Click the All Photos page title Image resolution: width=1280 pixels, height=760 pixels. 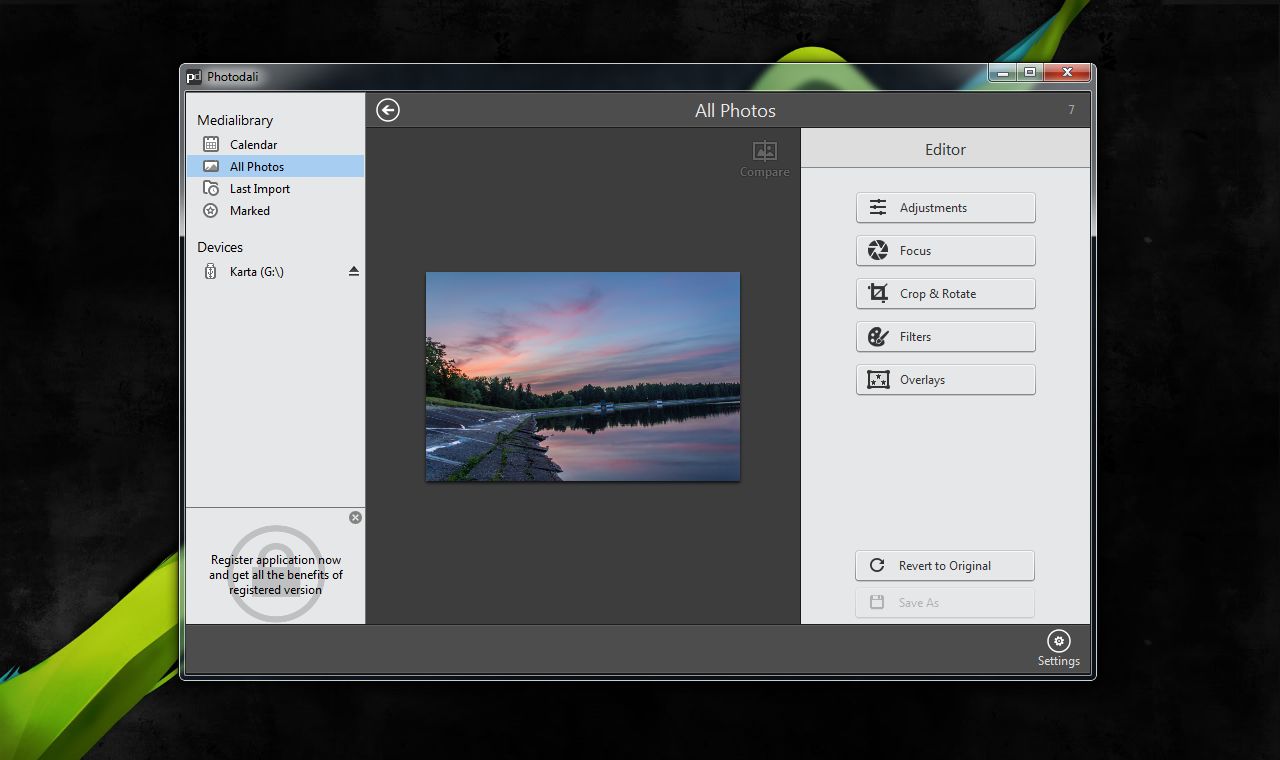coord(735,111)
